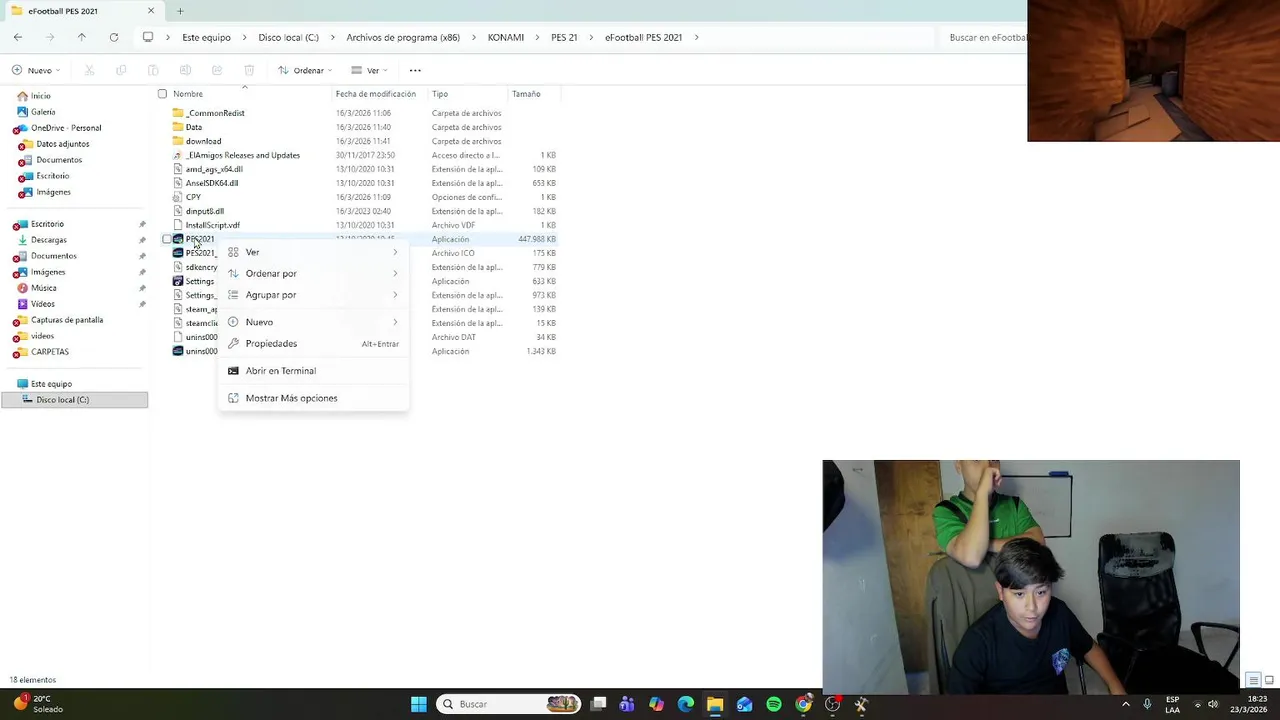Click the Nuevo button in toolbar
This screenshot has width=1280, height=720.
36,70
